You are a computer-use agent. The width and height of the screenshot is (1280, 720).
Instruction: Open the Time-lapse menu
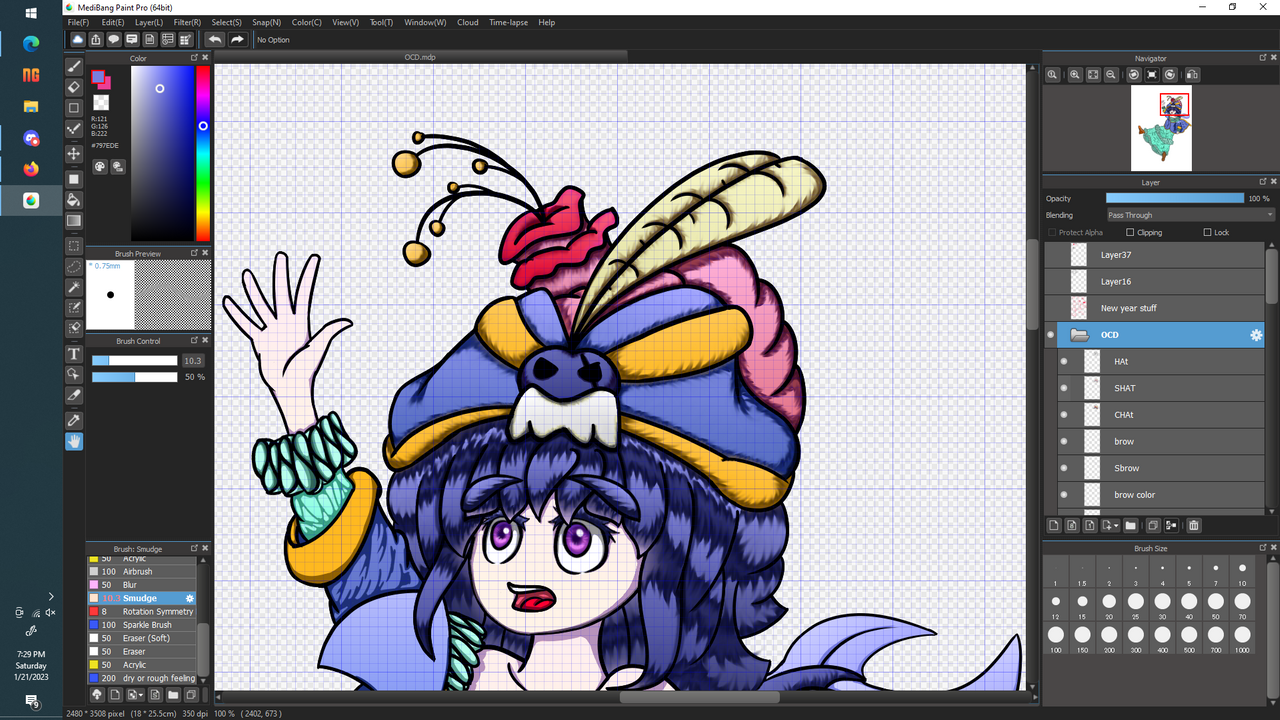[x=509, y=22]
